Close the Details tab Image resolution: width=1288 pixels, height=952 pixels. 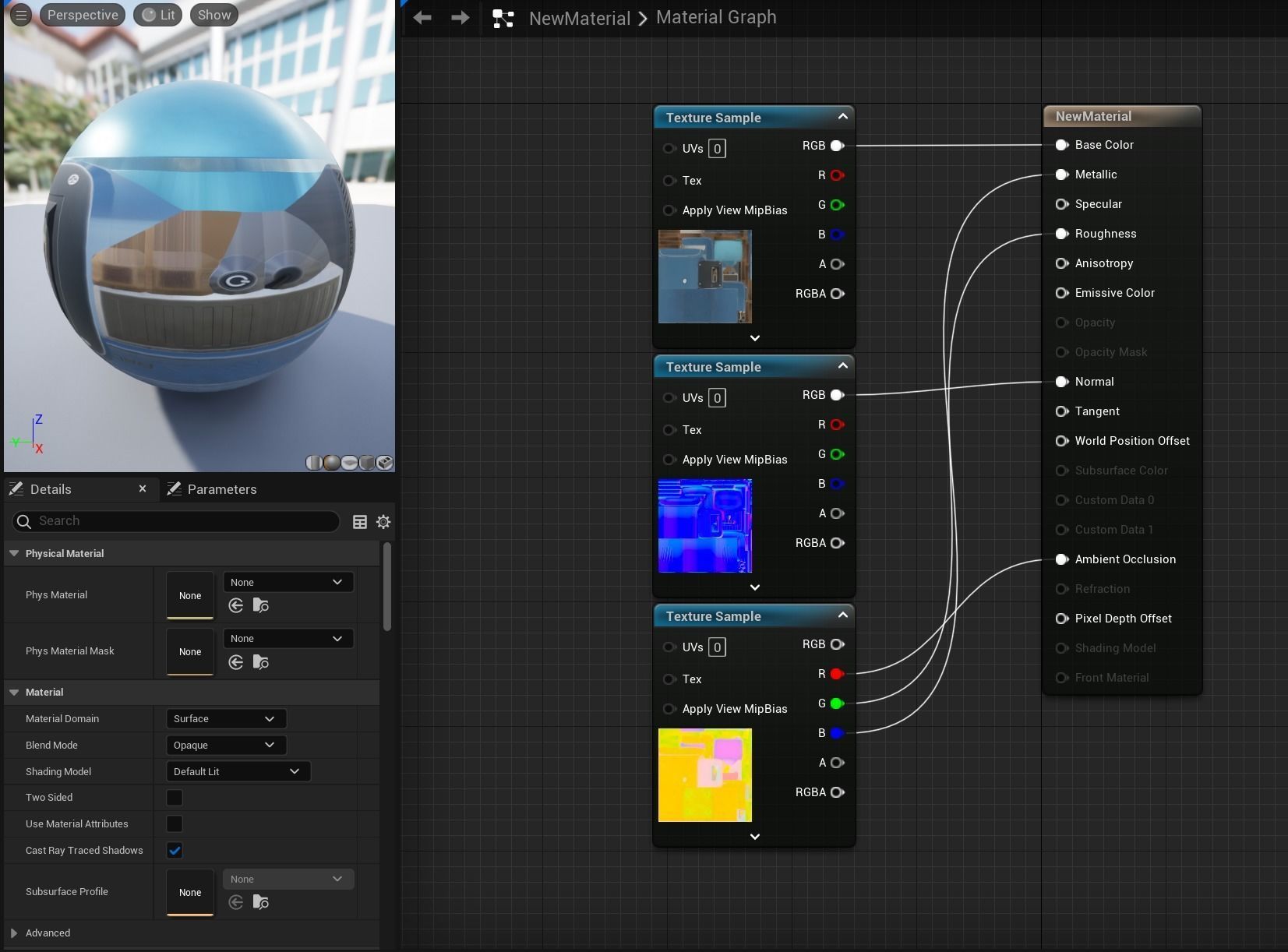point(143,488)
